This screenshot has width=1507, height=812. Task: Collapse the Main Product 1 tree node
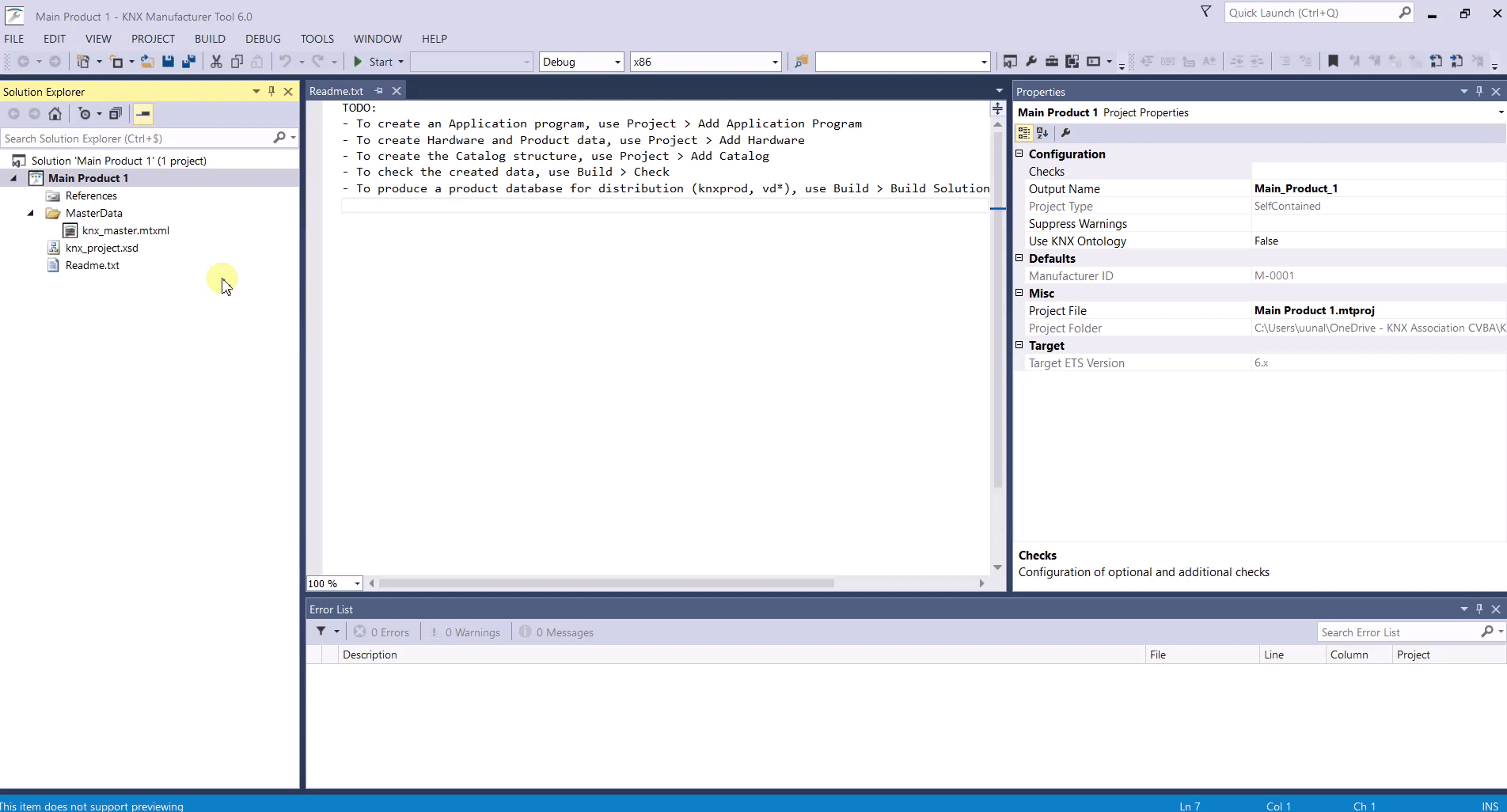pos(13,178)
